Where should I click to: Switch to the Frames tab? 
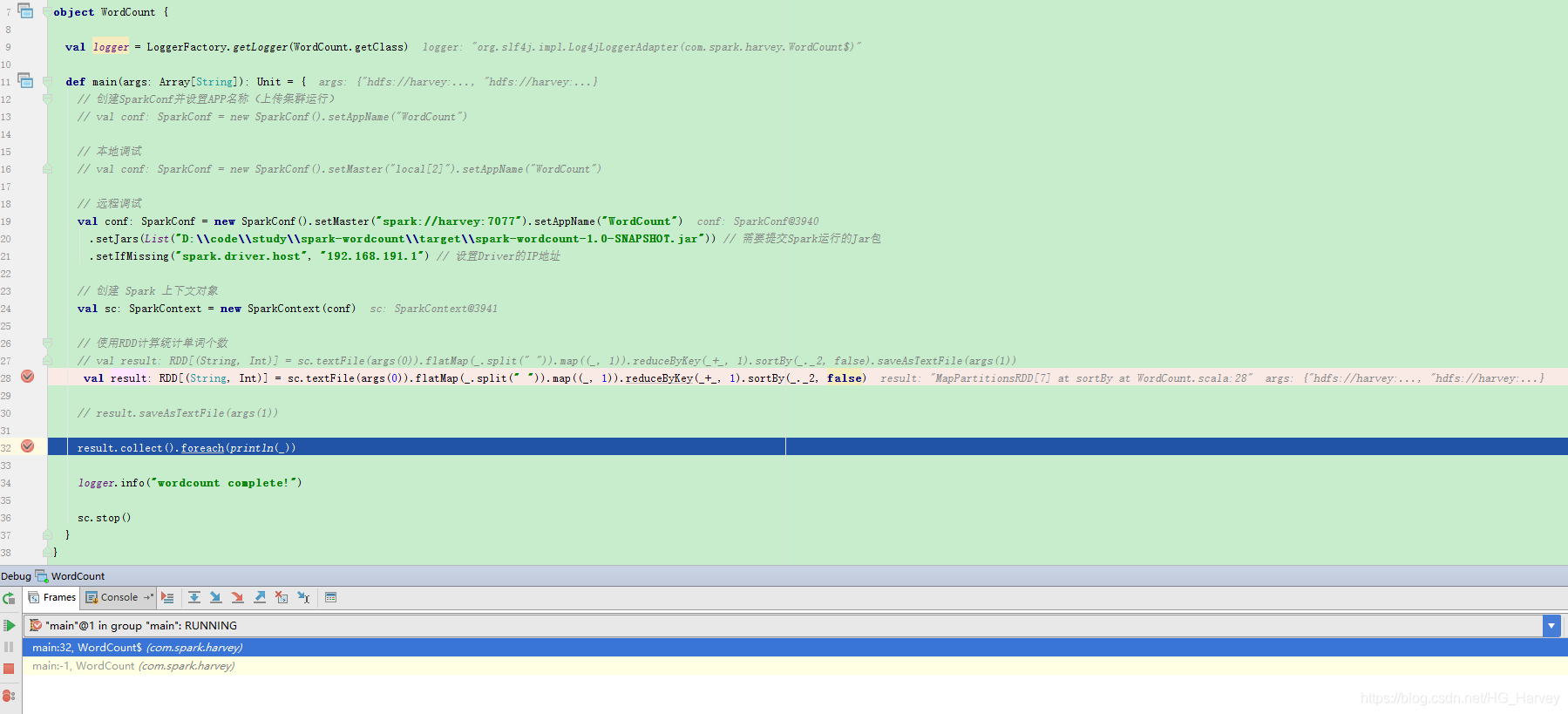[52, 597]
